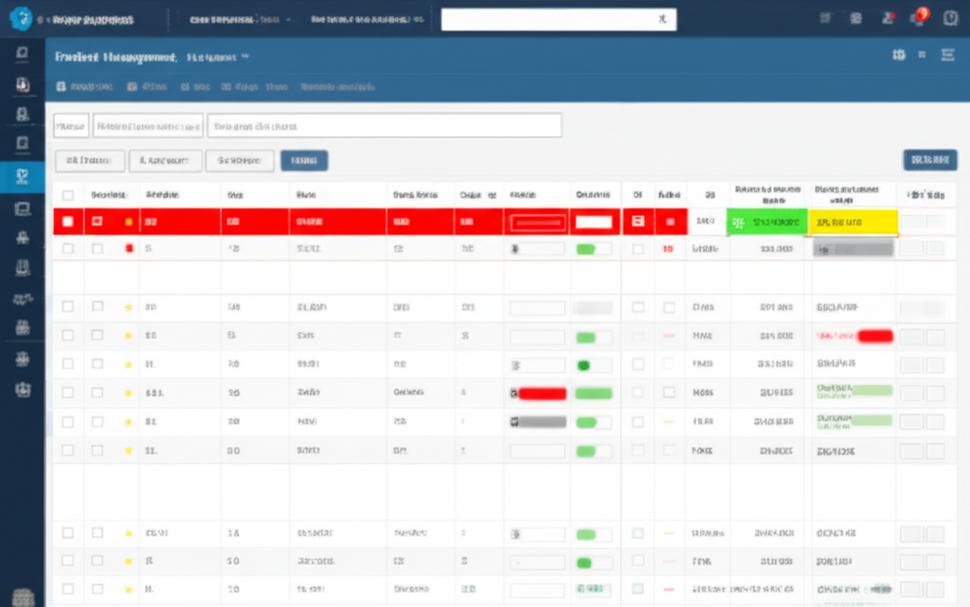The image size is (970, 607).
Task: Toggle the first checkbox in red highlighted row
Action: (68, 222)
